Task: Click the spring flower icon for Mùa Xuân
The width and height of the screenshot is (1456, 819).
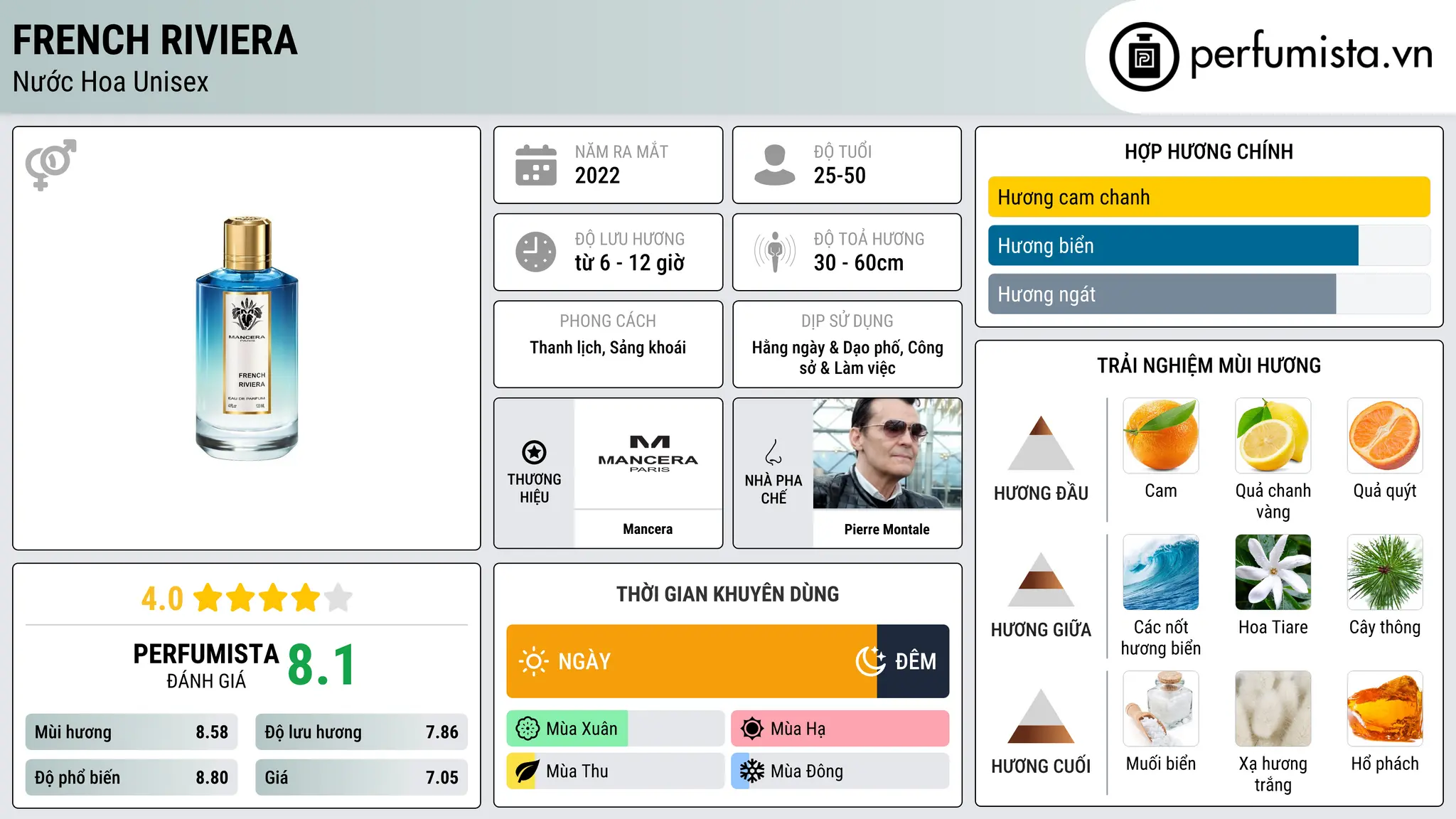Action: pyautogui.click(x=528, y=729)
